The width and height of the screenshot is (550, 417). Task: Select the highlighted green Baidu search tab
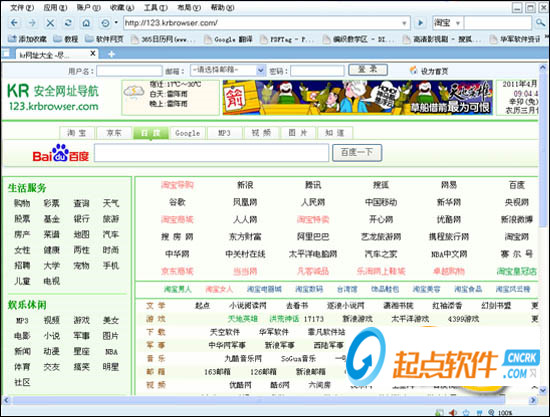pyautogui.click(x=150, y=133)
